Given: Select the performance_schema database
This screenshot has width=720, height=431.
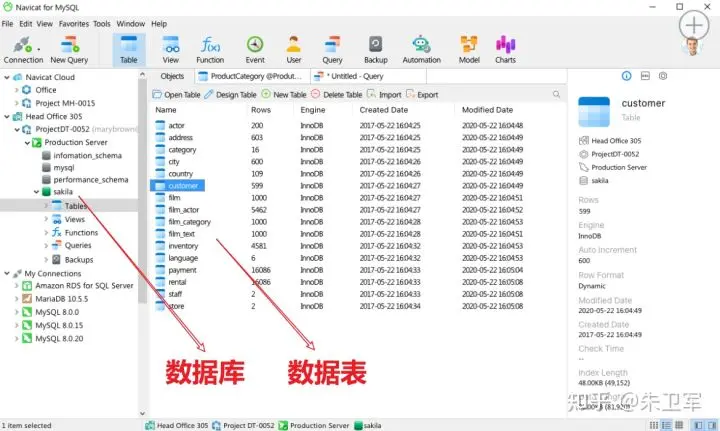Looking at the screenshot, I should click(x=85, y=180).
